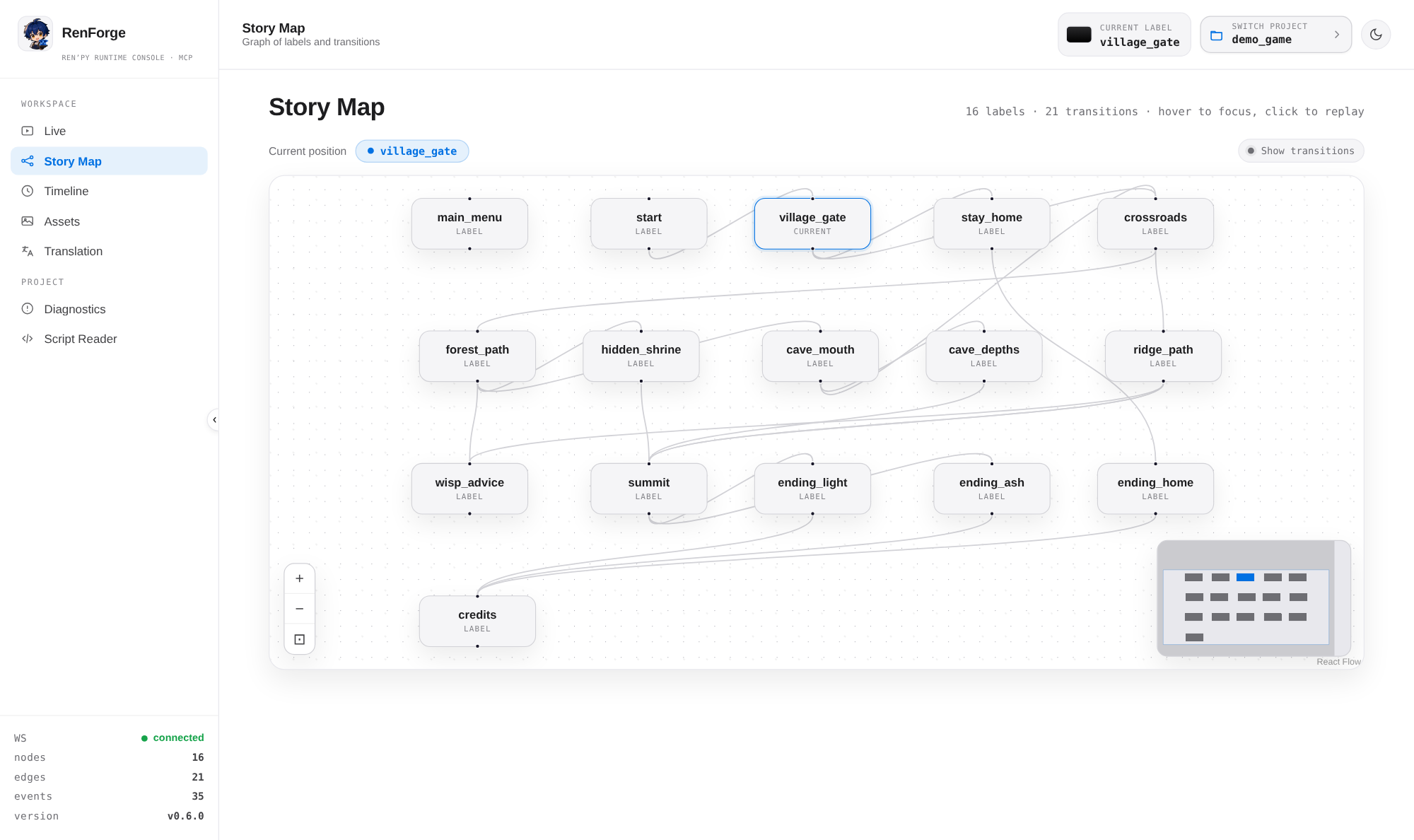Click the credits label node
1414x840 pixels.
(x=477, y=621)
